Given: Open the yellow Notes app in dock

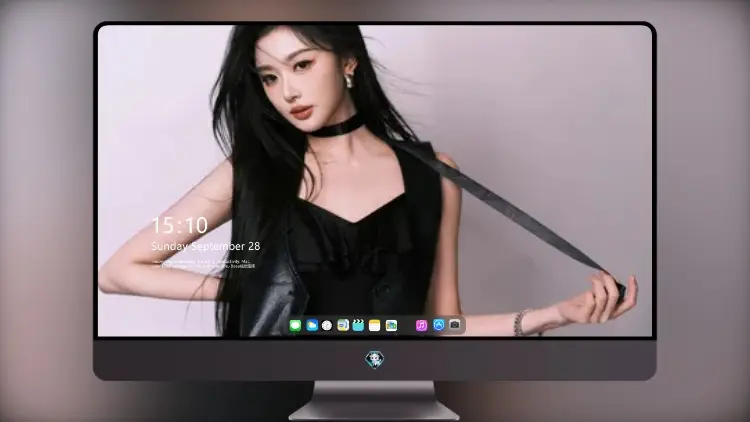Looking at the screenshot, I should coord(375,325).
